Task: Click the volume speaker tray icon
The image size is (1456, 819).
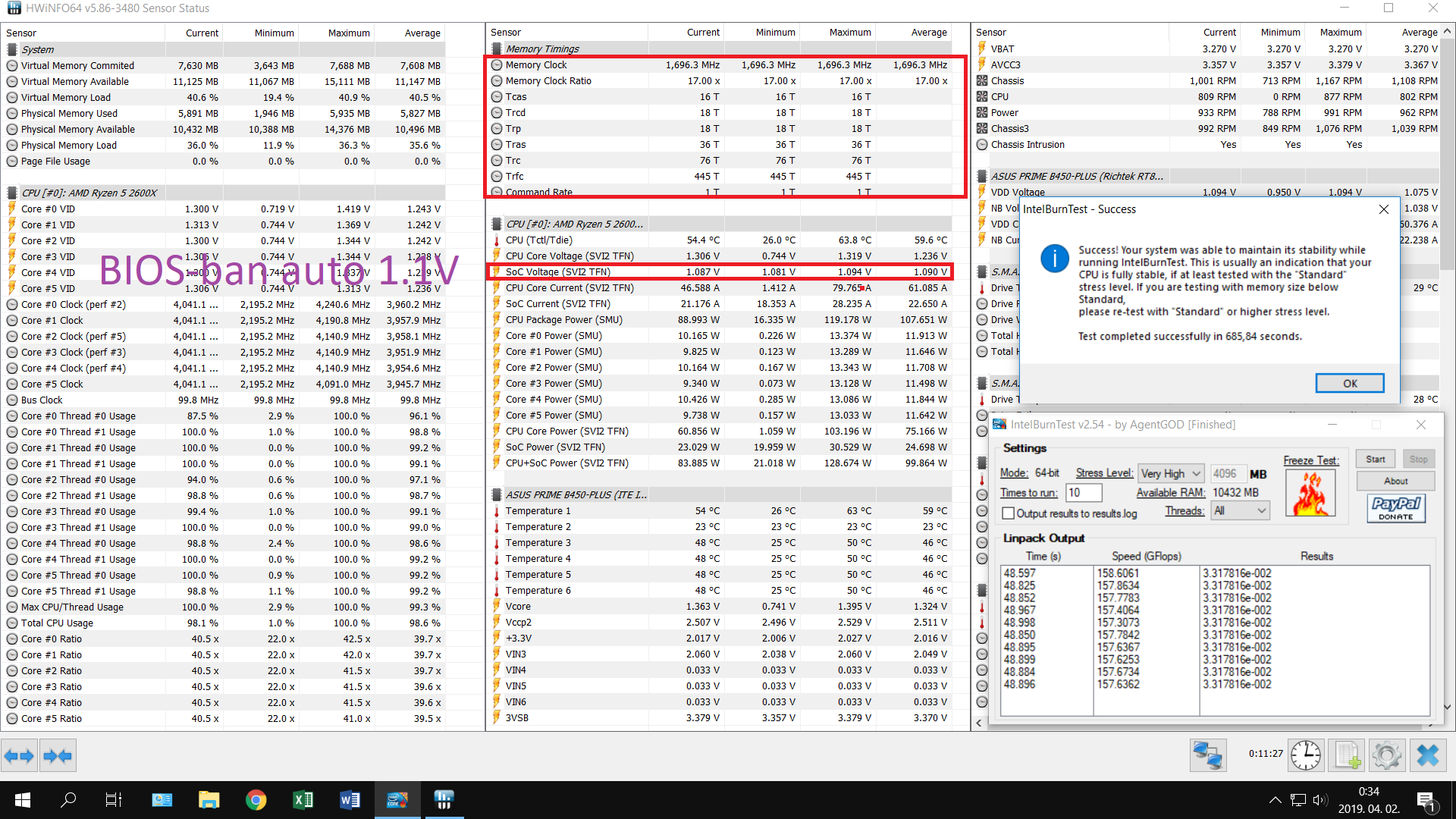Action: pyautogui.click(x=1319, y=800)
